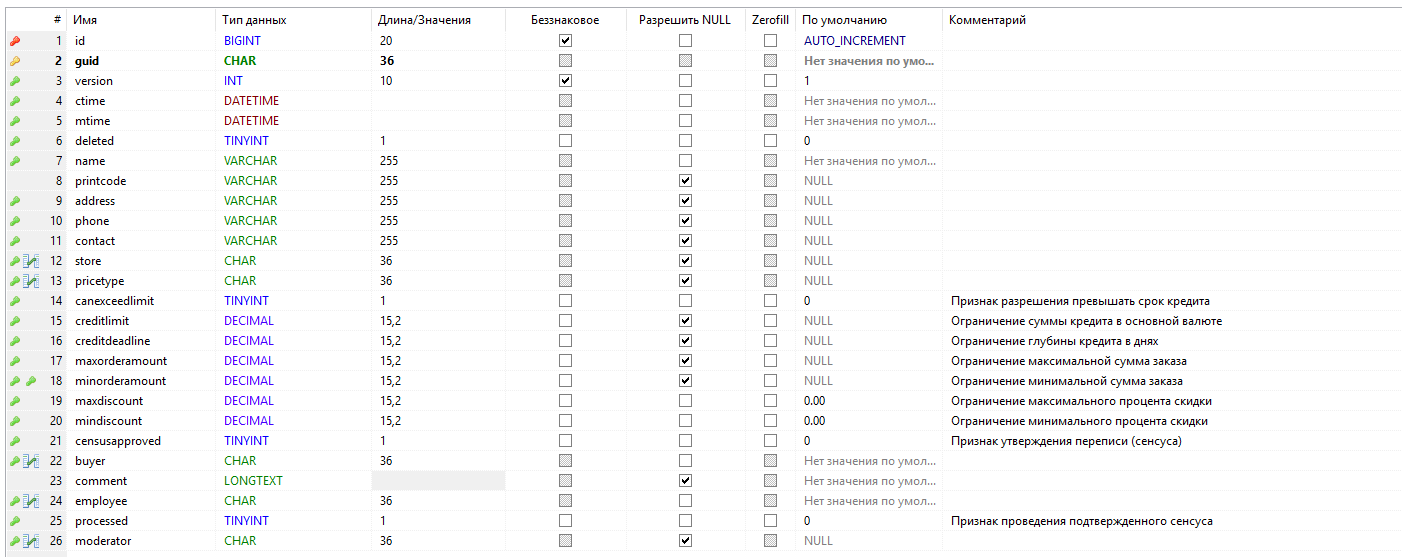Image resolution: width=1402 pixels, height=557 pixels.
Task: Click the foreign key icon on store row
Action: click(31, 261)
